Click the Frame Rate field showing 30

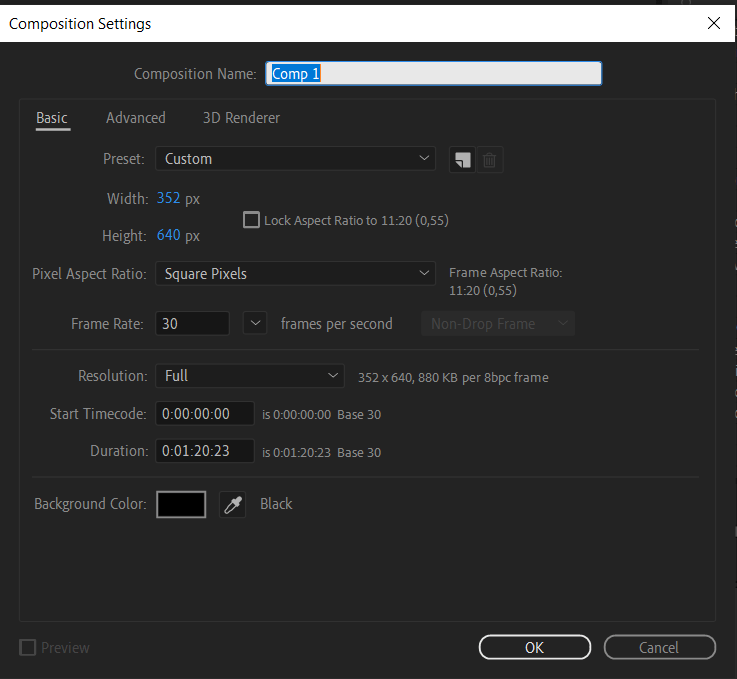tap(192, 323)
